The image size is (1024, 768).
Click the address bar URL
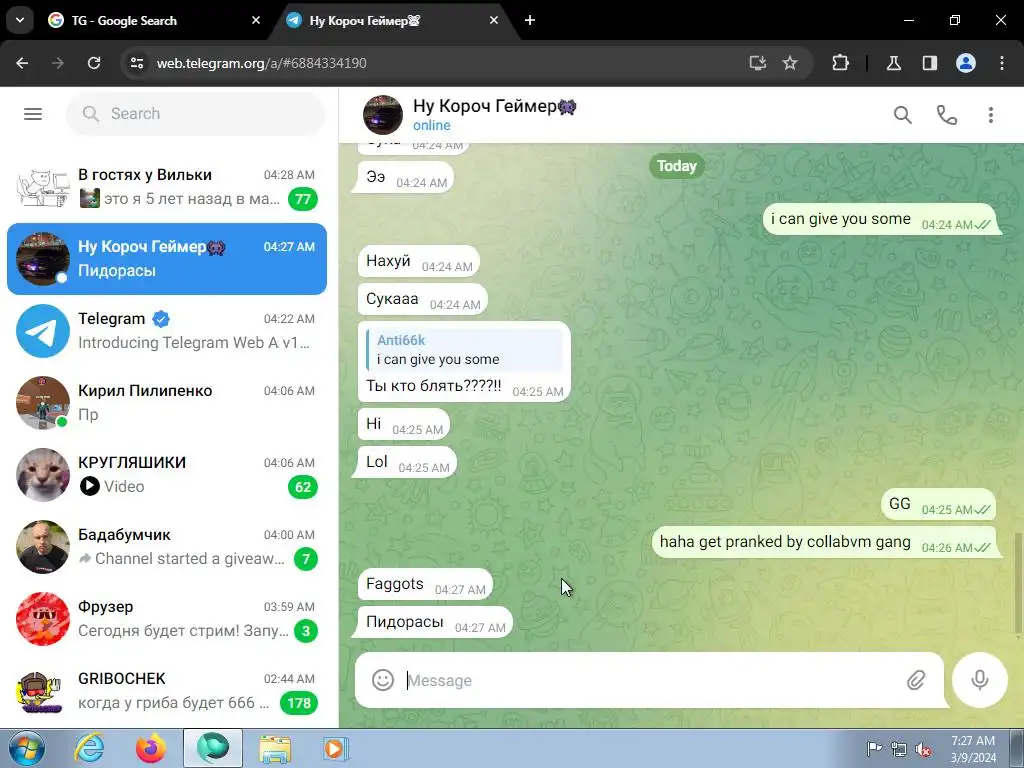[x=261, y=63]
